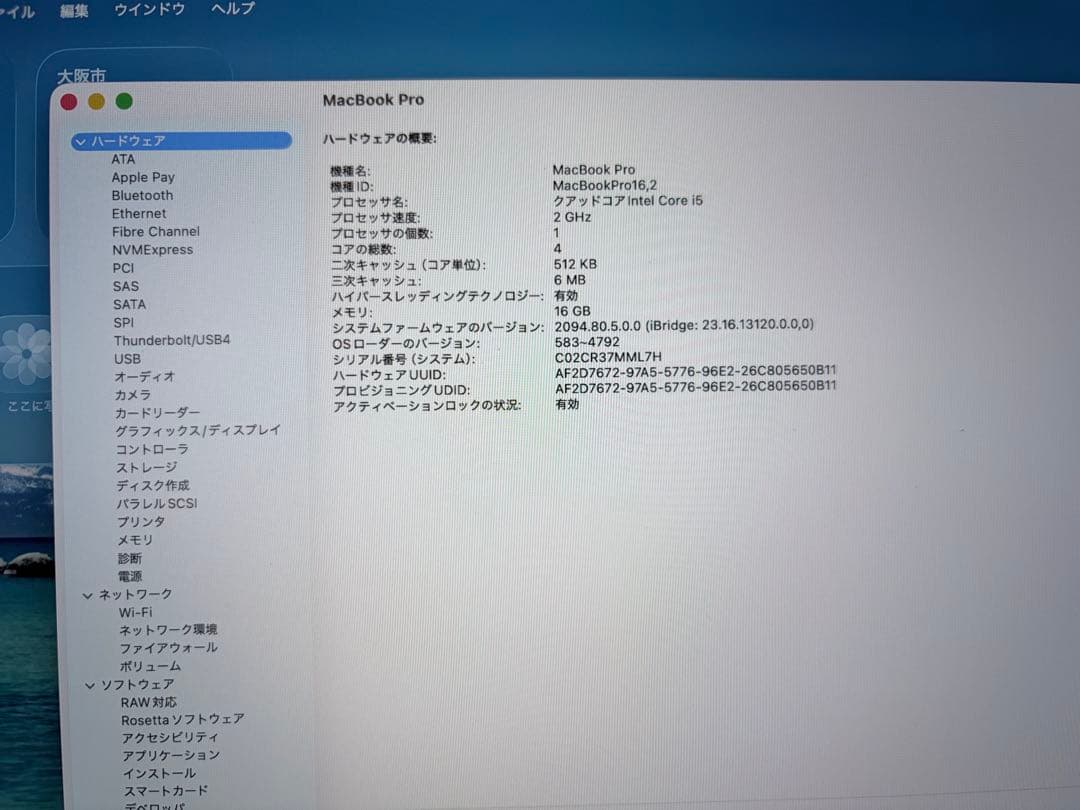The width and height of the screenshot is (1080, 810).
Task: Select 診断 in the sidebar
Action: pyautogui.click(x=129, y=558)
